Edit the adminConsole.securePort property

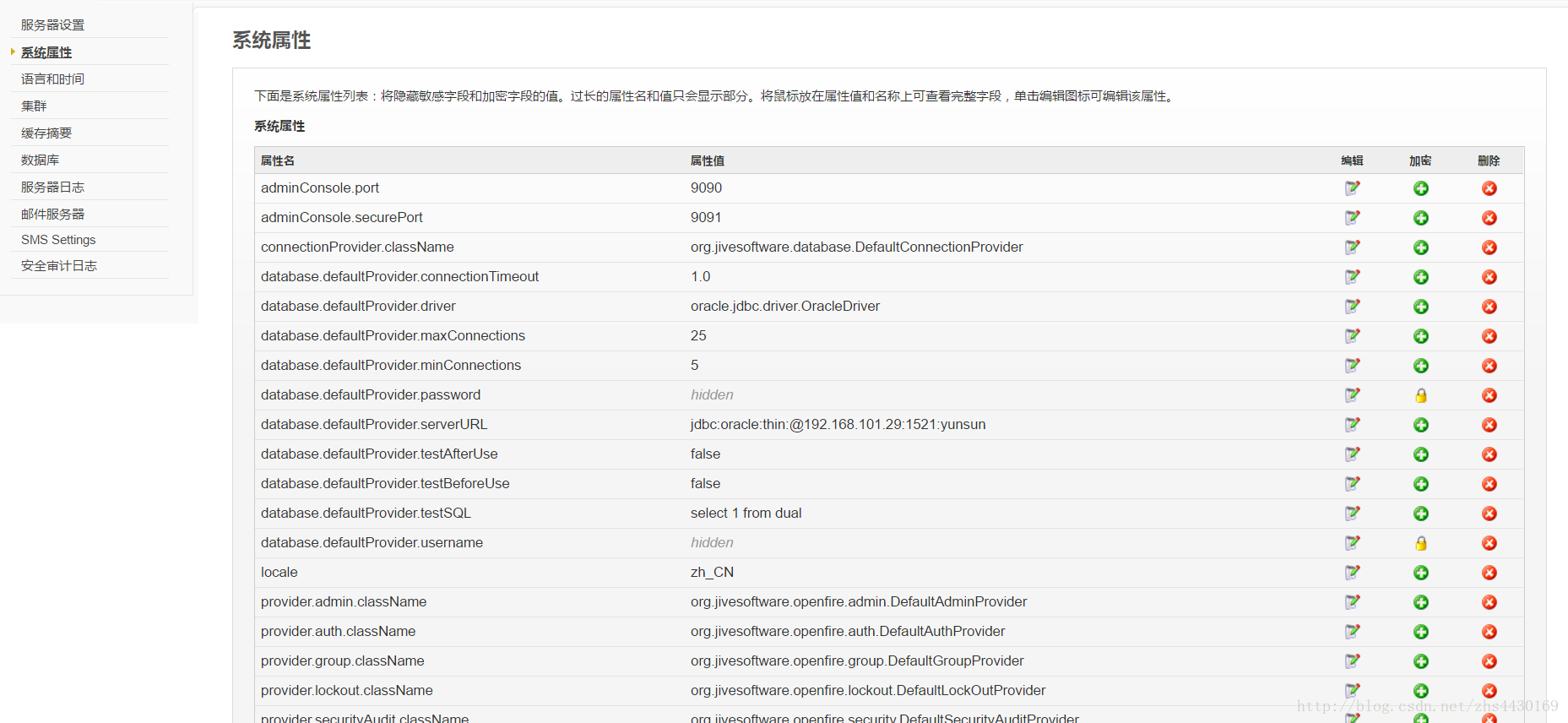coord(1353,218)
